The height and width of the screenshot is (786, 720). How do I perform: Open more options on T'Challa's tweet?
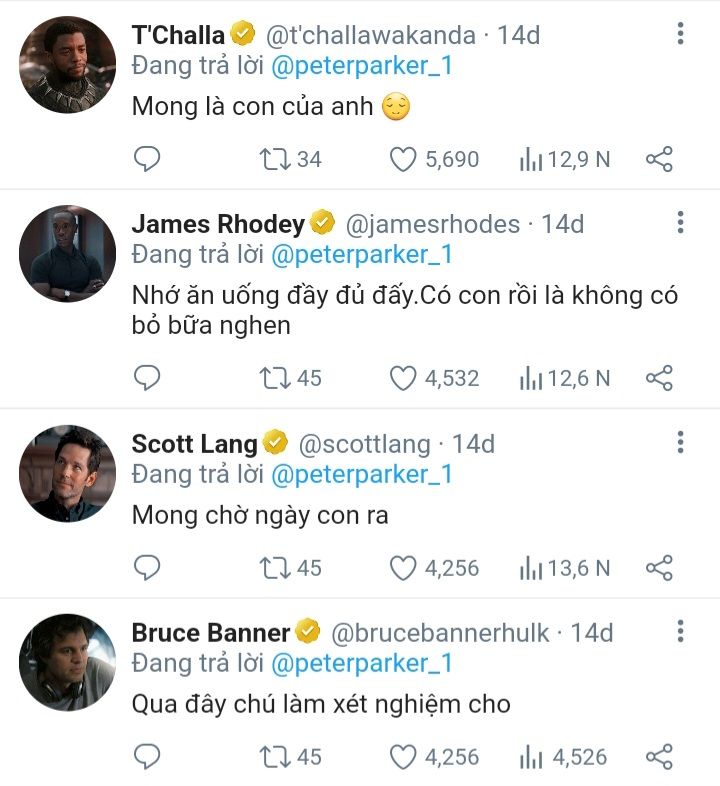[x=680, y=34]
